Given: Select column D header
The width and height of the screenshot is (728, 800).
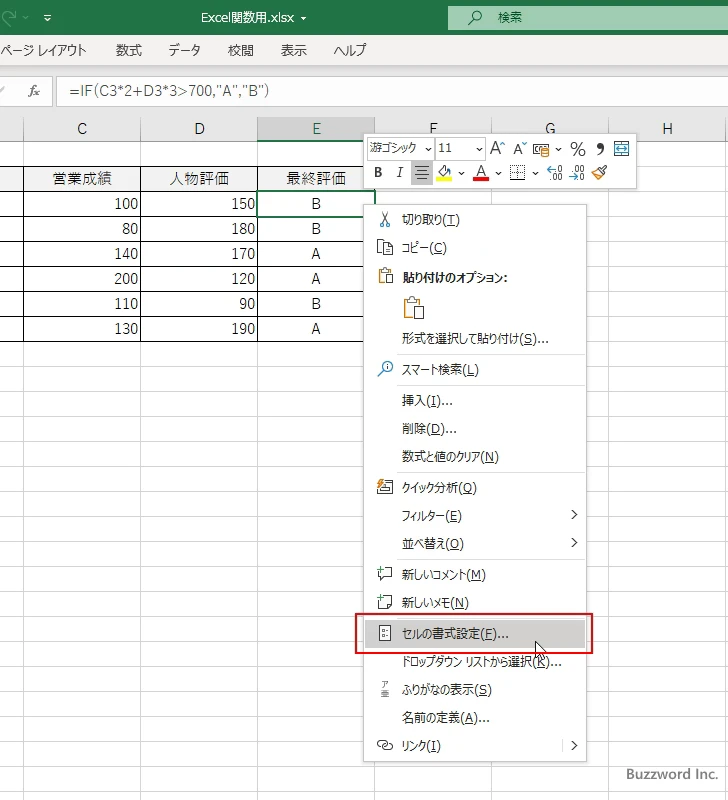Looking at the screenshot, I should [199, 129].
